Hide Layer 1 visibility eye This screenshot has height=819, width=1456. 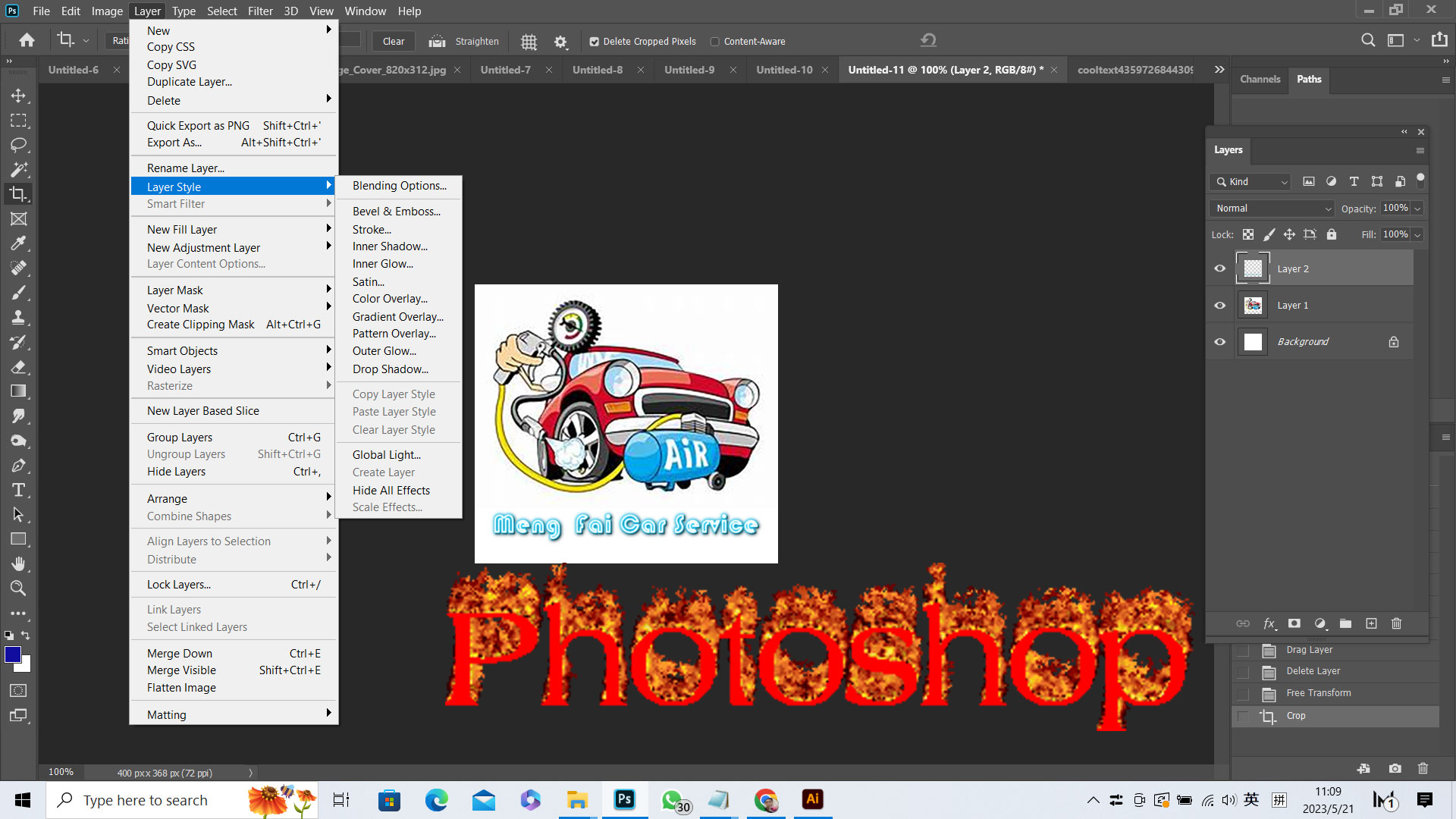[x=1219, y=305]
